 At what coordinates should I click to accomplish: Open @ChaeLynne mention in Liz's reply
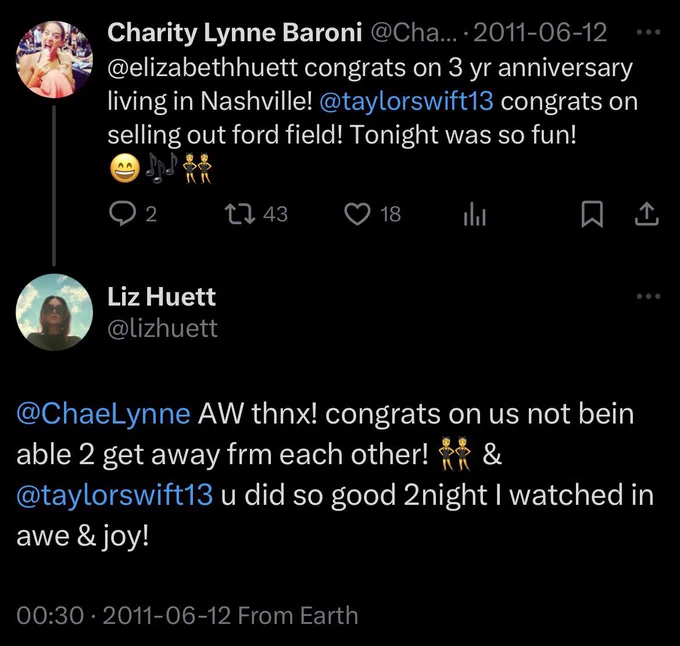pyautogui.click(x=103, y=414)
